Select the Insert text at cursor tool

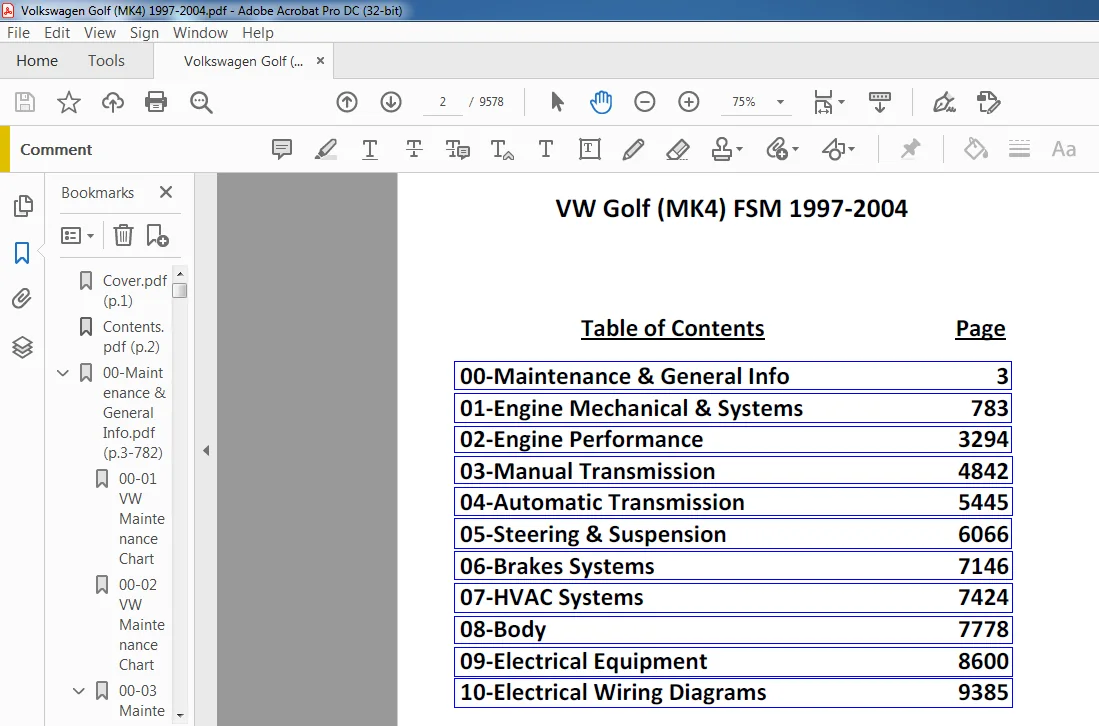[x=502, y=149]
